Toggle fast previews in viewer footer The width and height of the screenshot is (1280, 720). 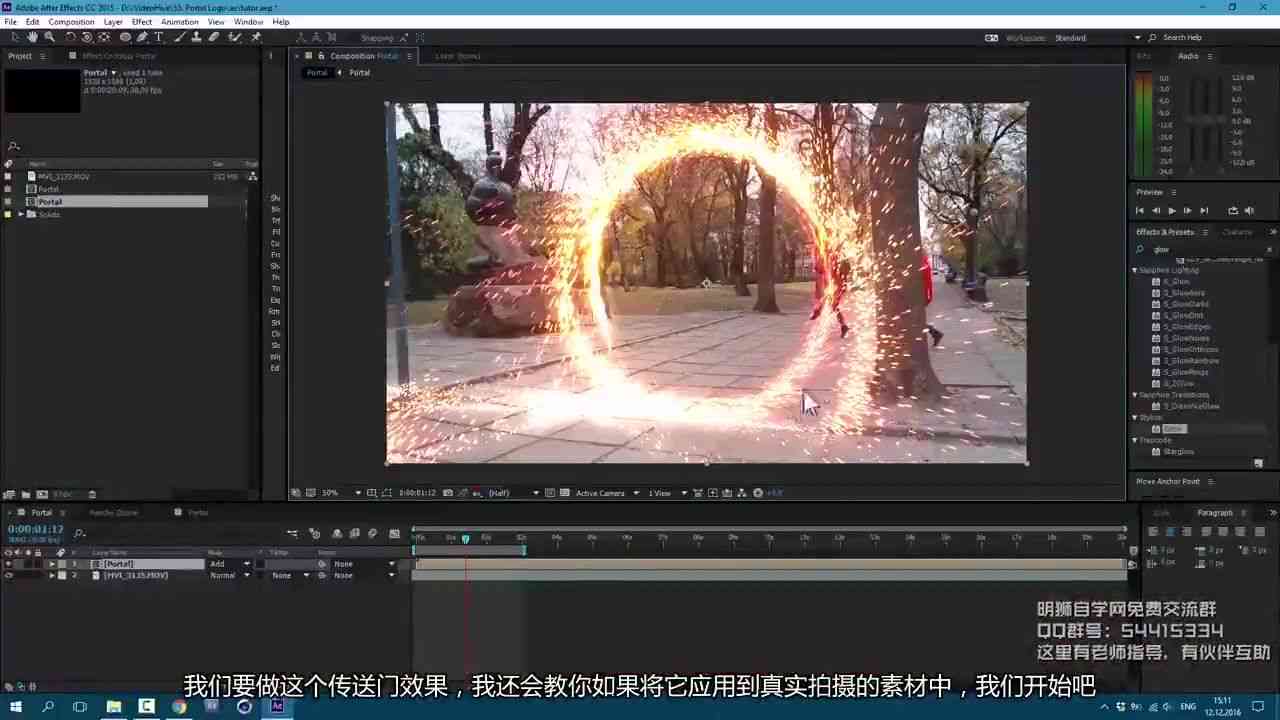pyautogui.click(x=713, y=493)
